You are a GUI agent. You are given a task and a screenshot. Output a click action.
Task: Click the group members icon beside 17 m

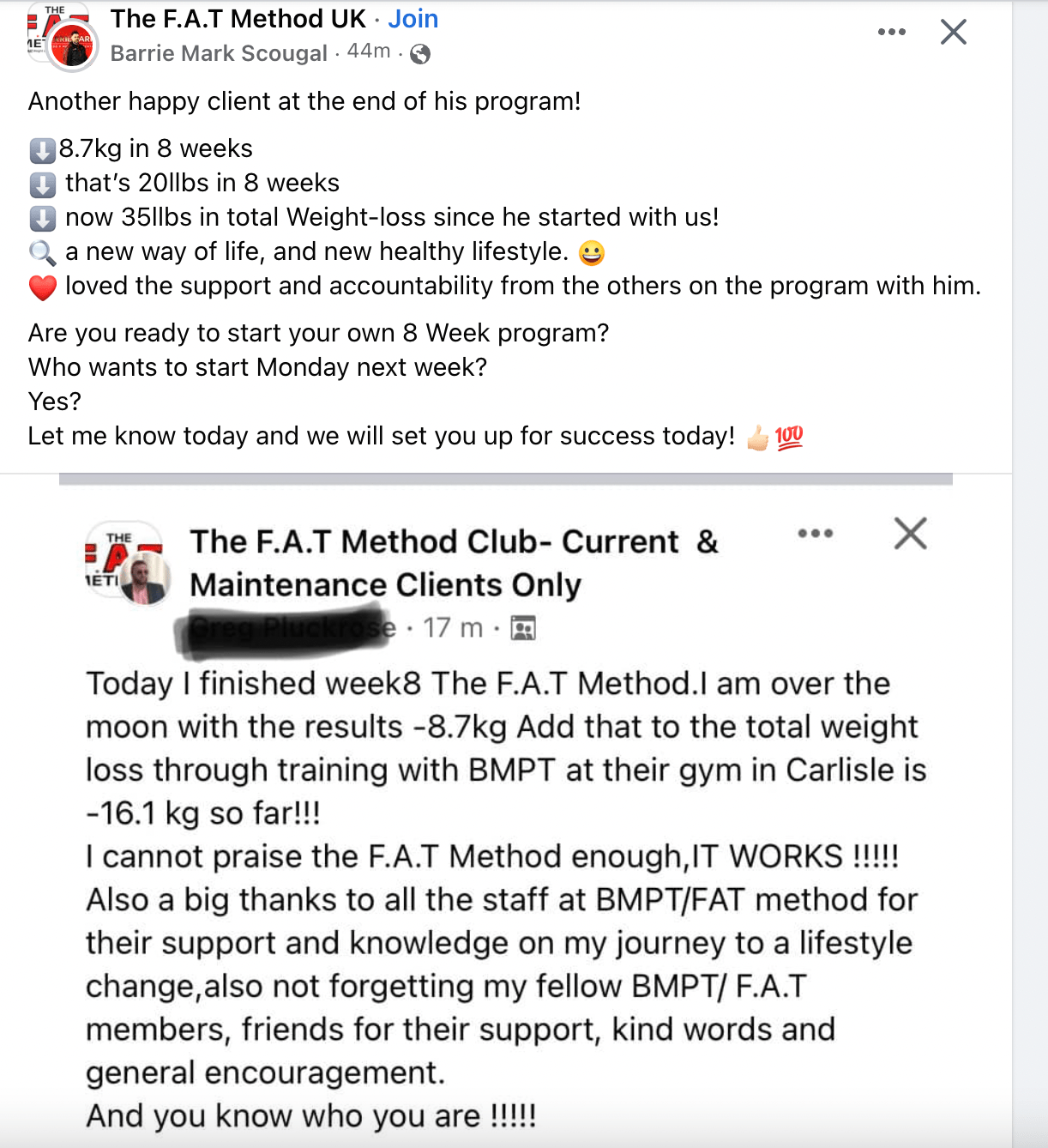tap(523, 628)
